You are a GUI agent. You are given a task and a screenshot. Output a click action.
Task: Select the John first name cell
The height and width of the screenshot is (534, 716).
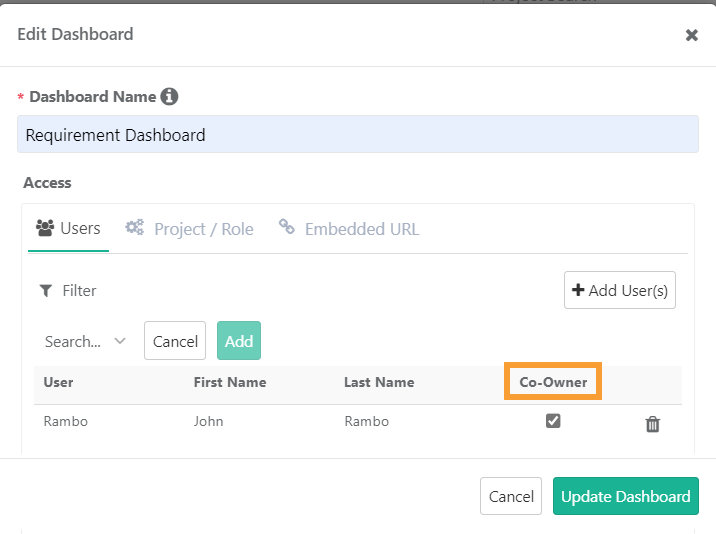tap(208, 421)
